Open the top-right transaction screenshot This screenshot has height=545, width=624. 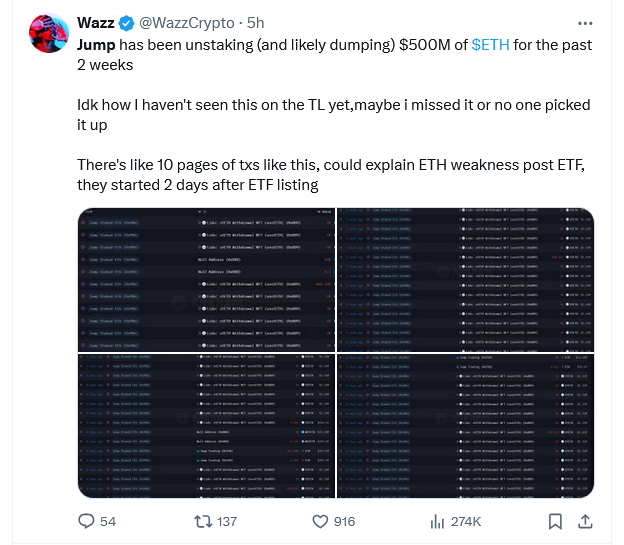(466, 280)
